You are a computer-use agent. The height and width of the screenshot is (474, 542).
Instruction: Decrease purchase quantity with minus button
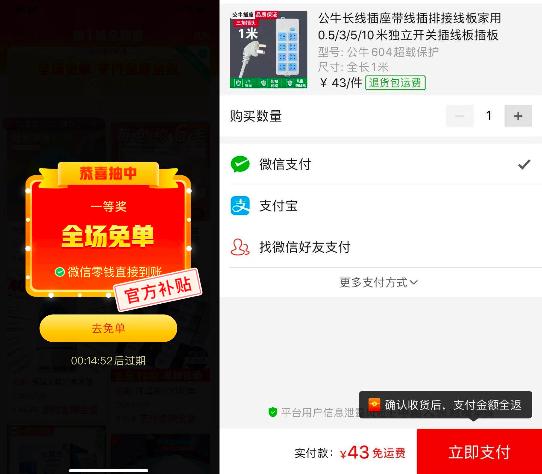pos(460,116)
